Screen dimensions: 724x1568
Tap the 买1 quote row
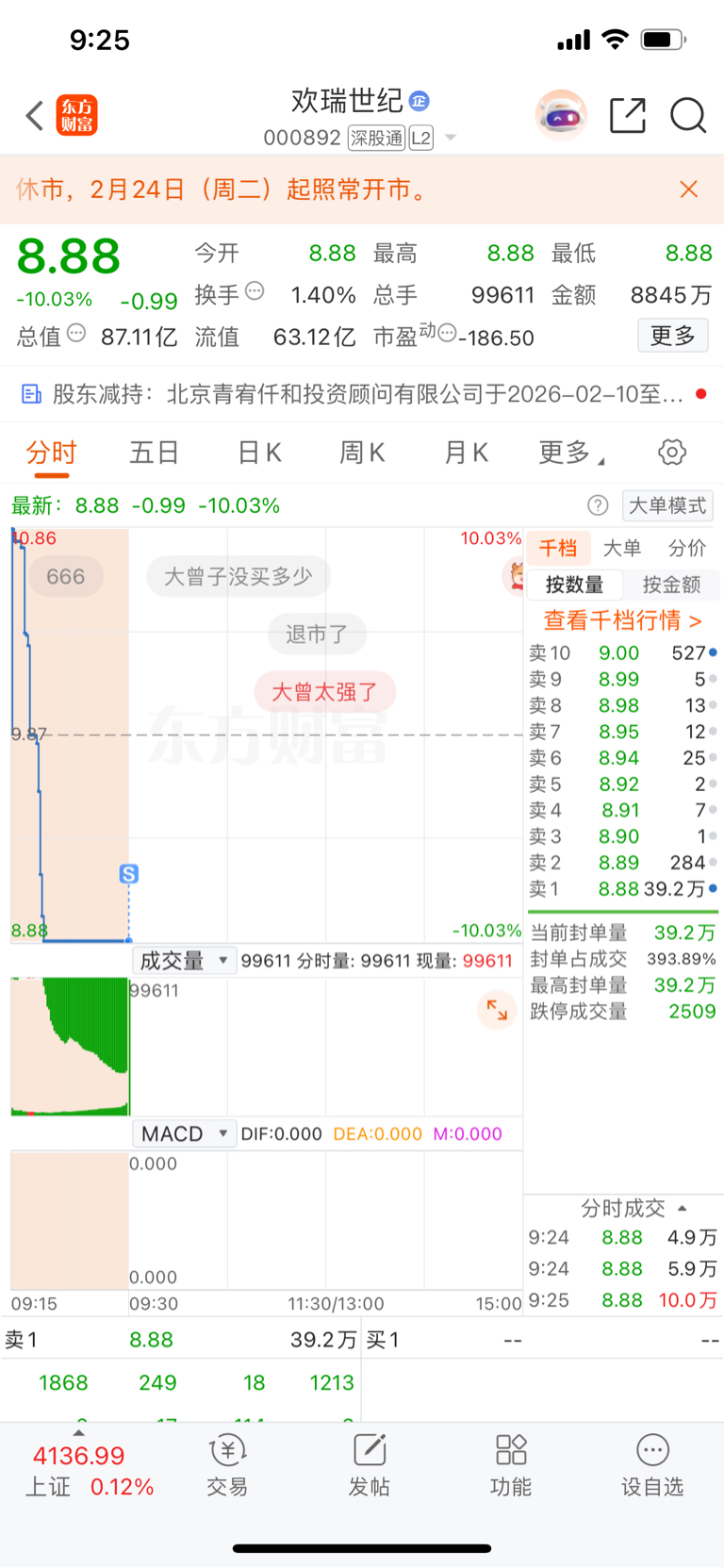(543, 1340)
